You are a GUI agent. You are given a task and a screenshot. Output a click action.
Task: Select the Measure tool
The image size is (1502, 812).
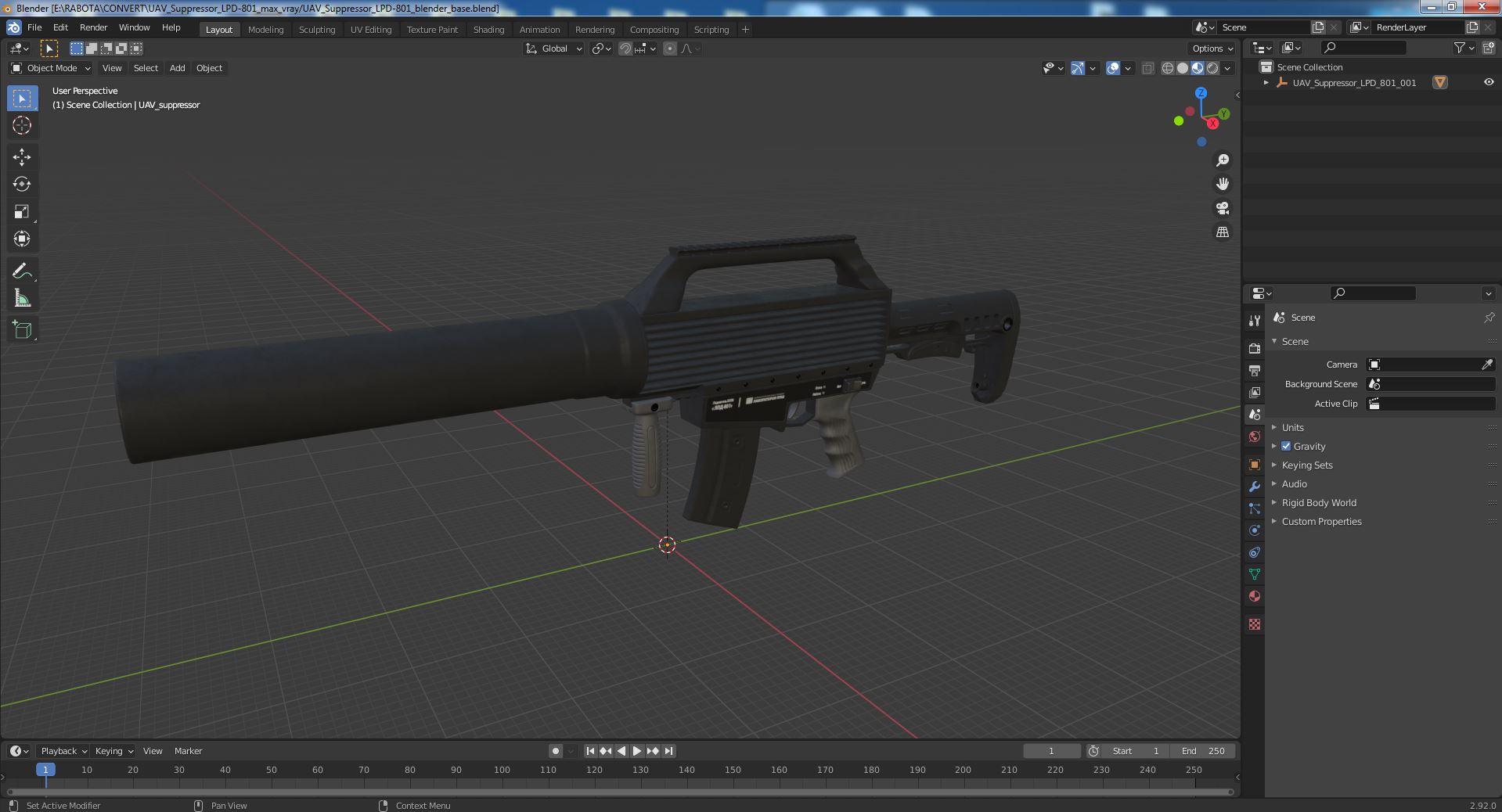point(22,298)
